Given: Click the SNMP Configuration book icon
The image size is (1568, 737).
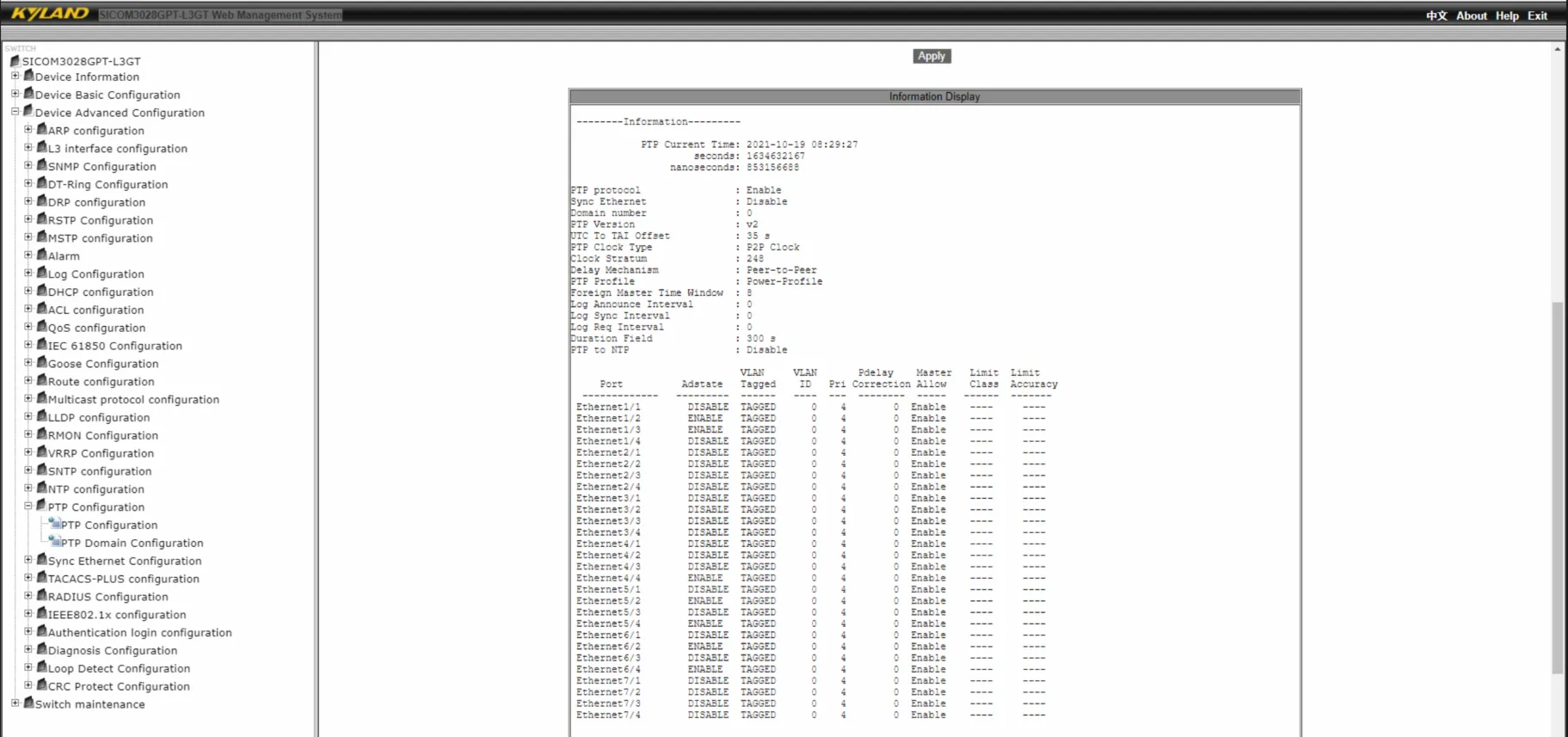Looking at the screenshot, I should (41, 166).
